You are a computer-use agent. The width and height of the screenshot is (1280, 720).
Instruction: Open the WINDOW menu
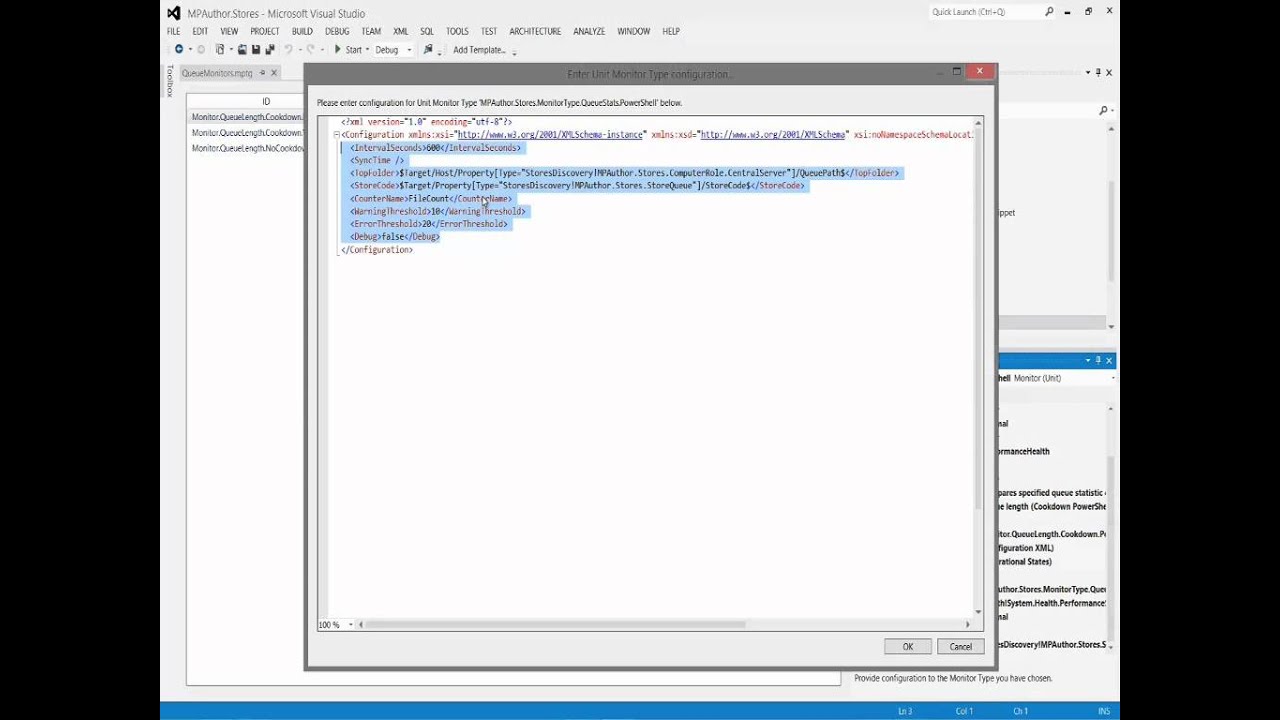click(x=633, y=31)
